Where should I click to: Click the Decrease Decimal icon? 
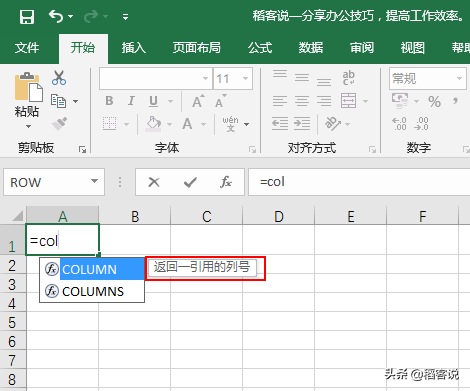point(421,124)
